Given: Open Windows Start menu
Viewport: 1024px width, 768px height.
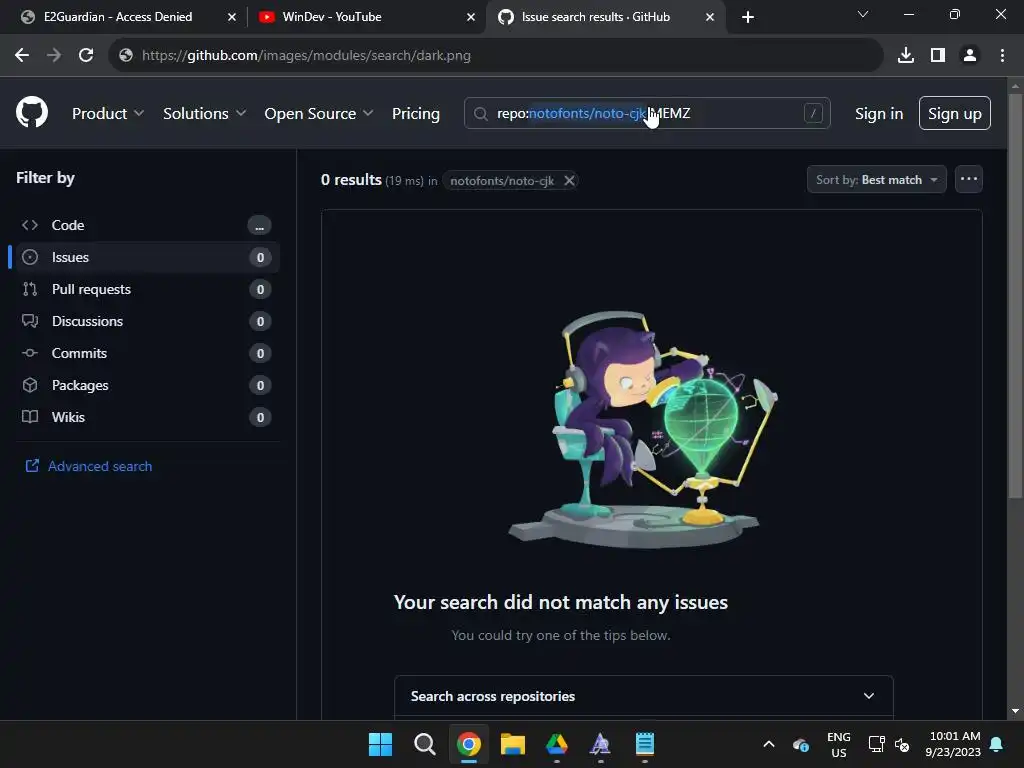Looking at the screenshot, I should (380, 744).
